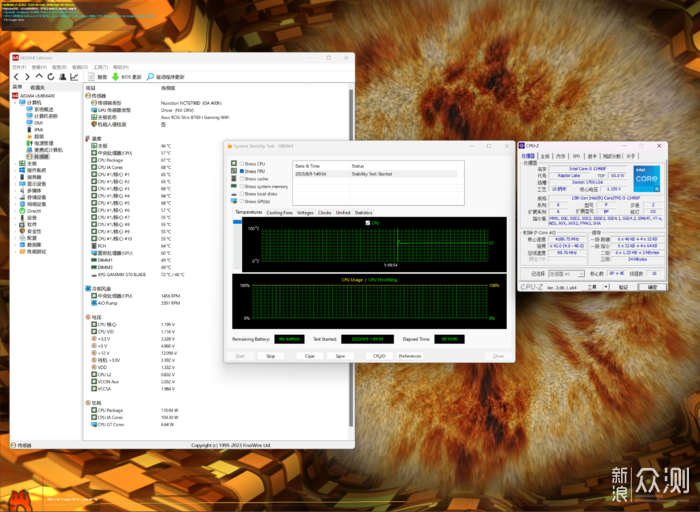The image size is (700, 512).
Task: Click the user icon in AIDA64 toolbar
Action: pyautogui.click(x=62, y=77)
